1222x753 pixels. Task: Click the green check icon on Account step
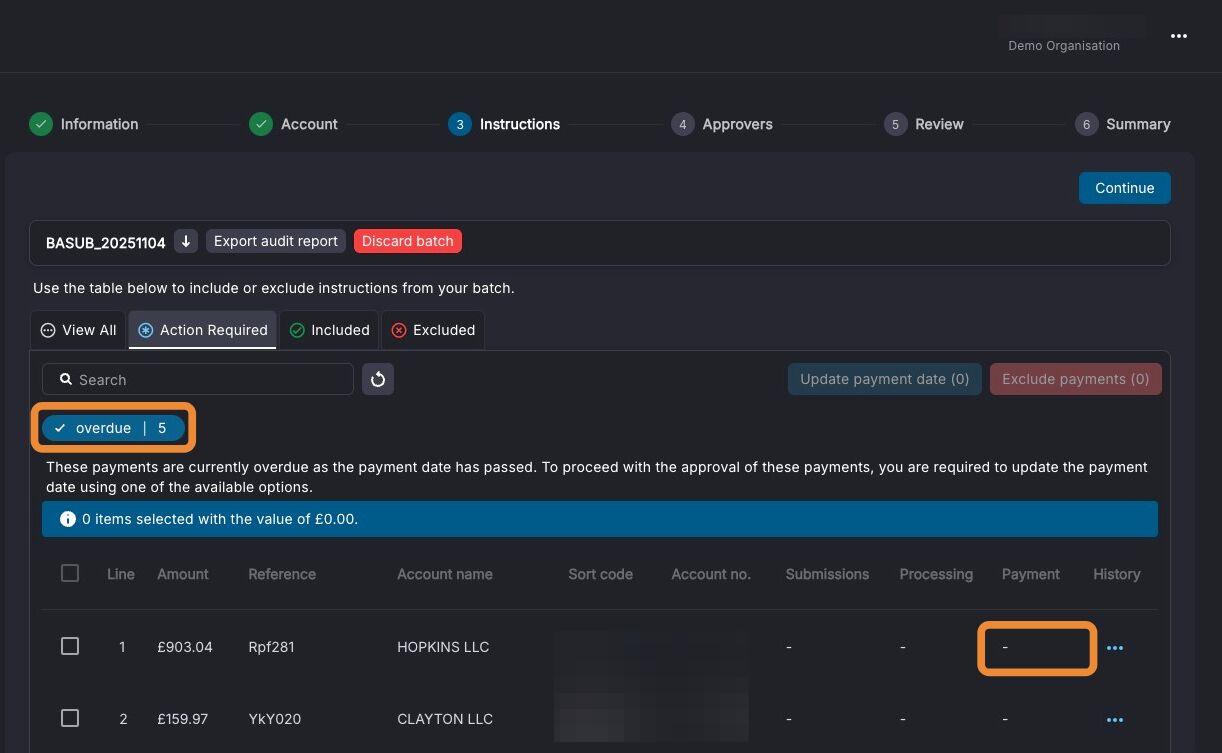tap(260, 124)
